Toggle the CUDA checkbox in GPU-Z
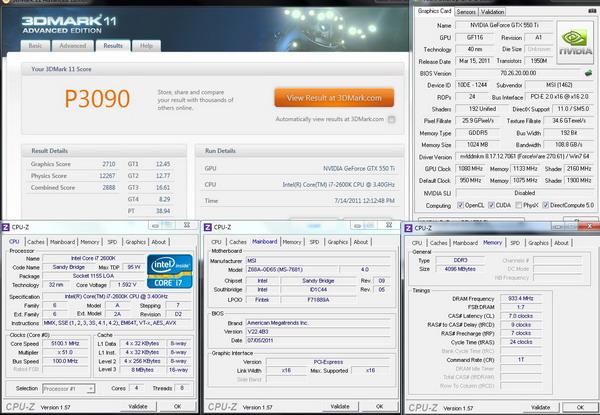This screenshot has height=415, width=600. (x=491, y=205)
